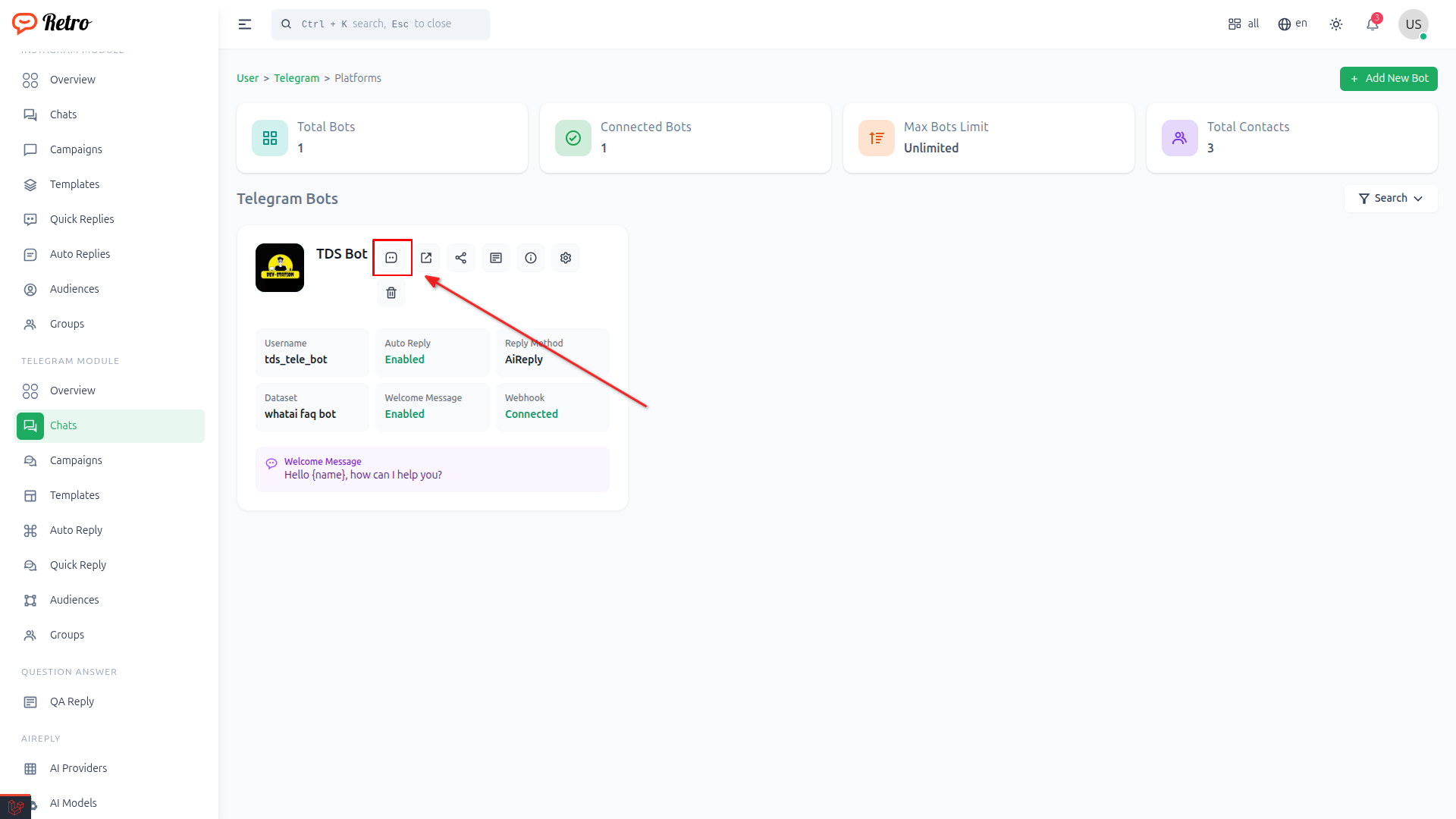Viewport: 1456px width, 819px height.
Task: Click the Add New Bot button
Action: click(x=1389, y=78)
